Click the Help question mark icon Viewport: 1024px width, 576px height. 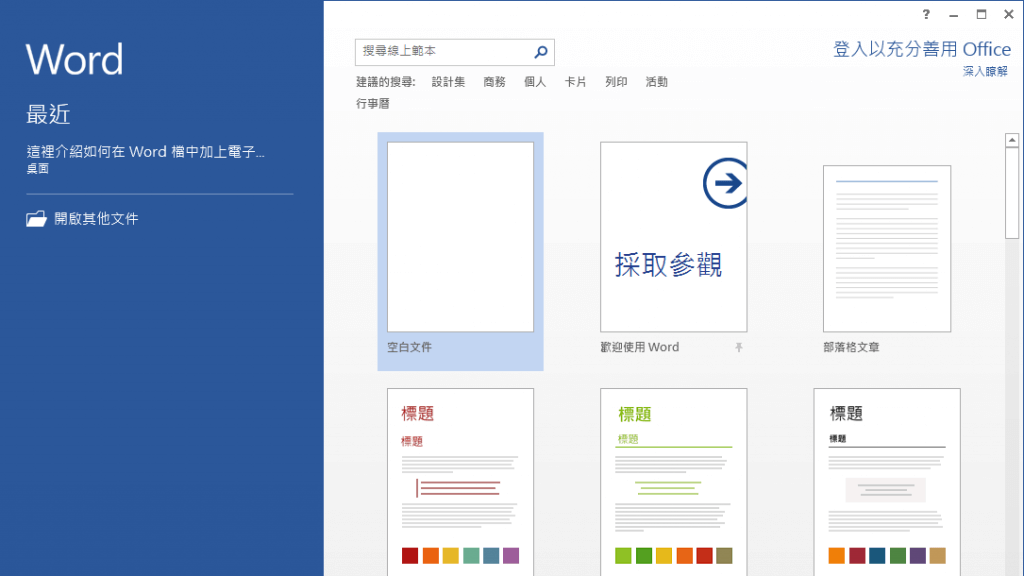click(x=926, y=14)
